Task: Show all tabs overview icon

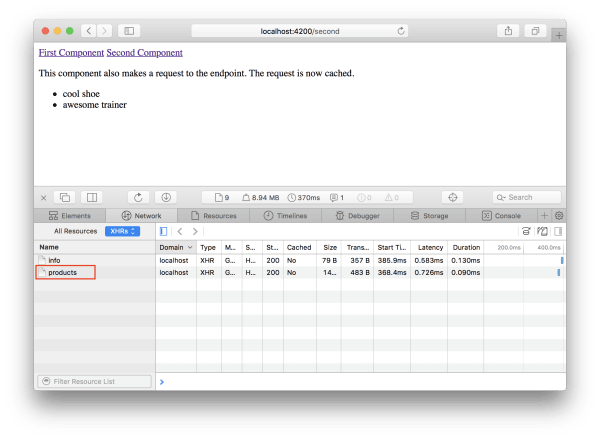Action: 535,31
